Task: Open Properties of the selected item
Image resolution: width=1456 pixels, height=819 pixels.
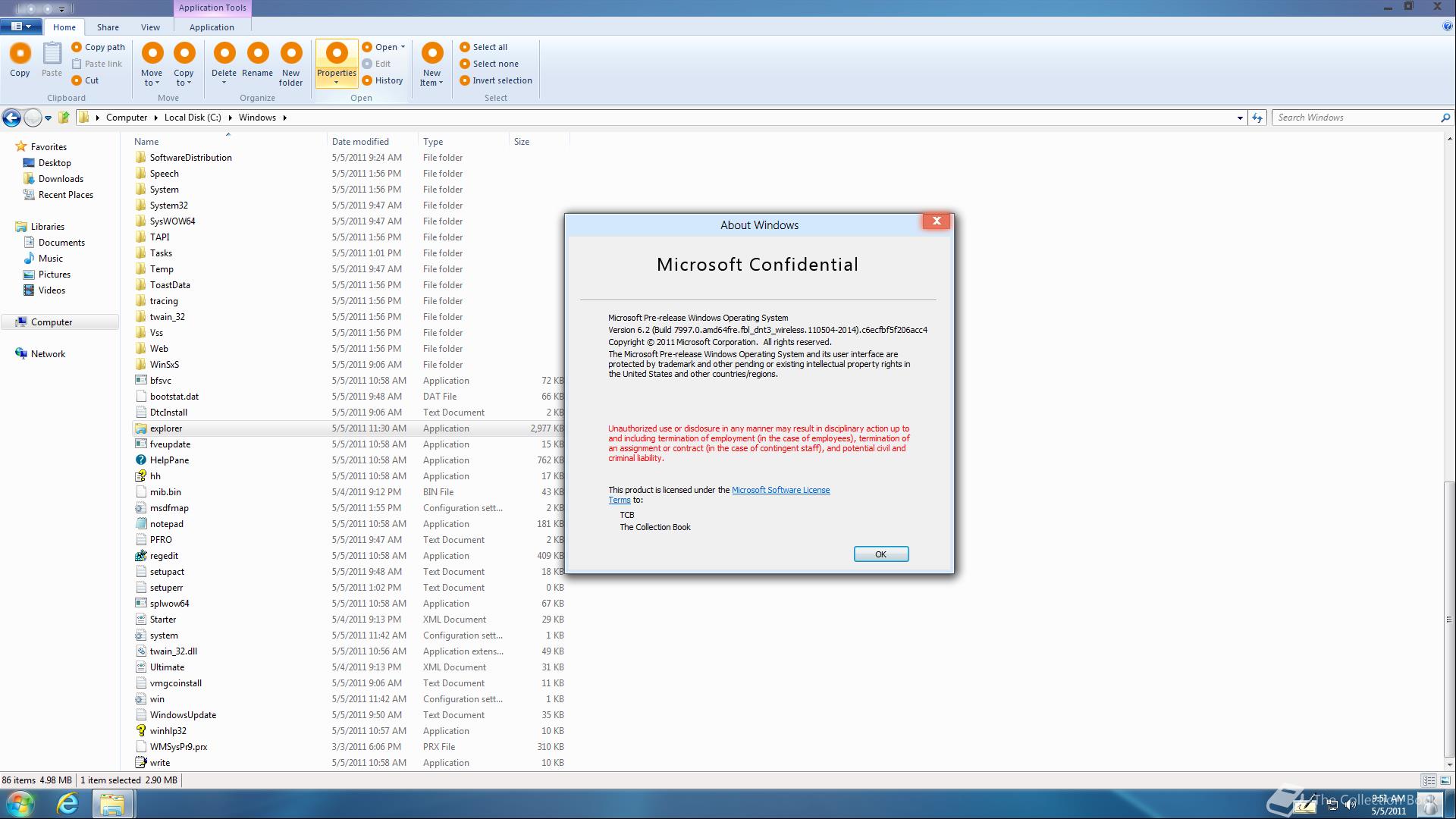Action: pos(337,64)
